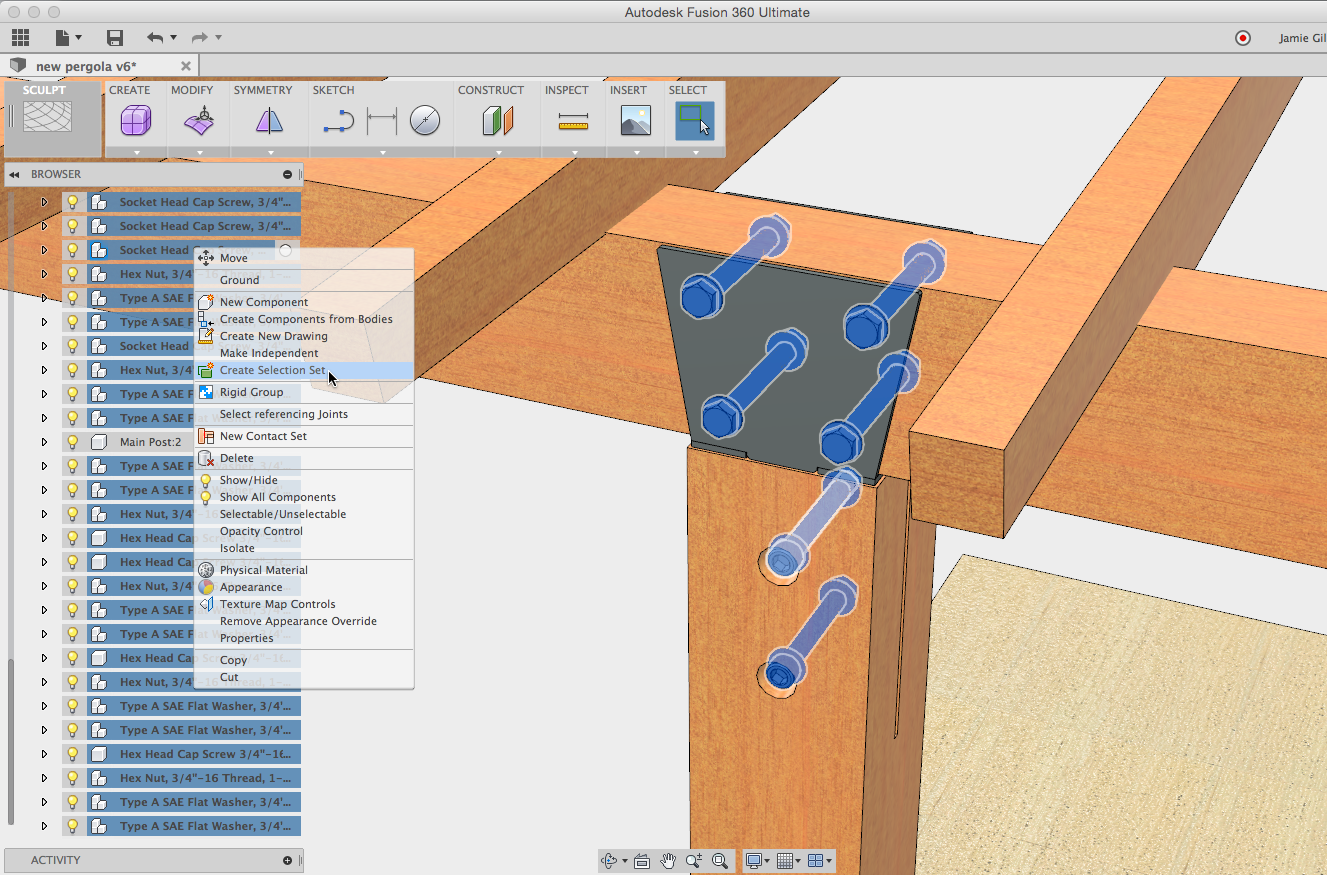Choose Move from the context menu
Viewport: 1327px width, 875px height.
[x=234, y=258]
